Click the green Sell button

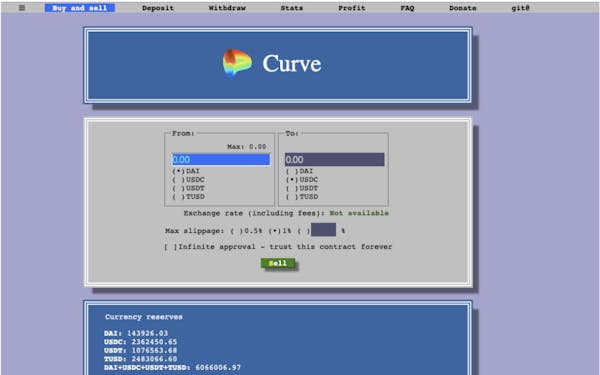pyautogui.click(x=278, y=263)
